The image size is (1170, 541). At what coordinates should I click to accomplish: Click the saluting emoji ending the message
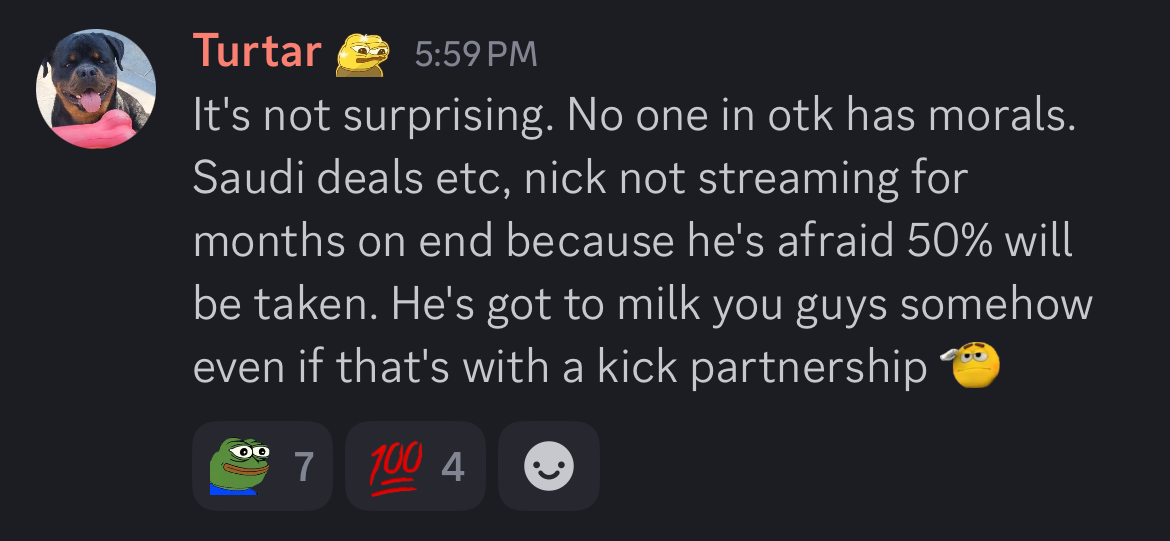click(x=971, y=364)
